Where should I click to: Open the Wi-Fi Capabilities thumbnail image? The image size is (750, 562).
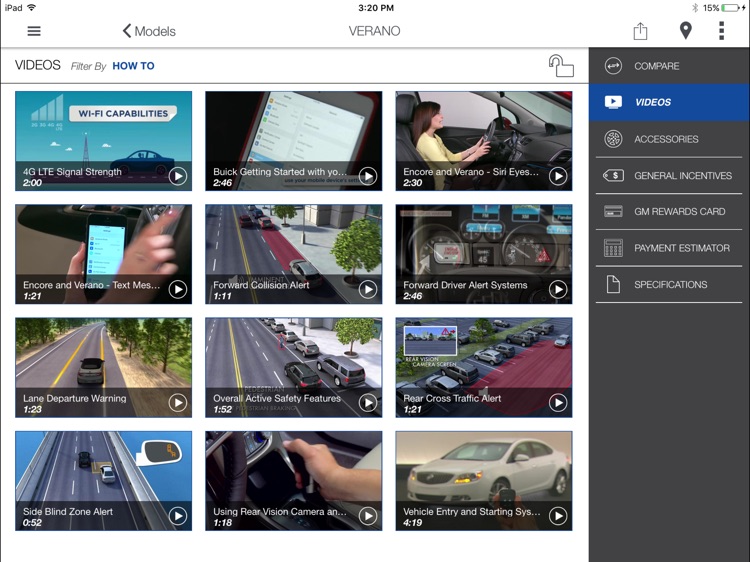103,141
